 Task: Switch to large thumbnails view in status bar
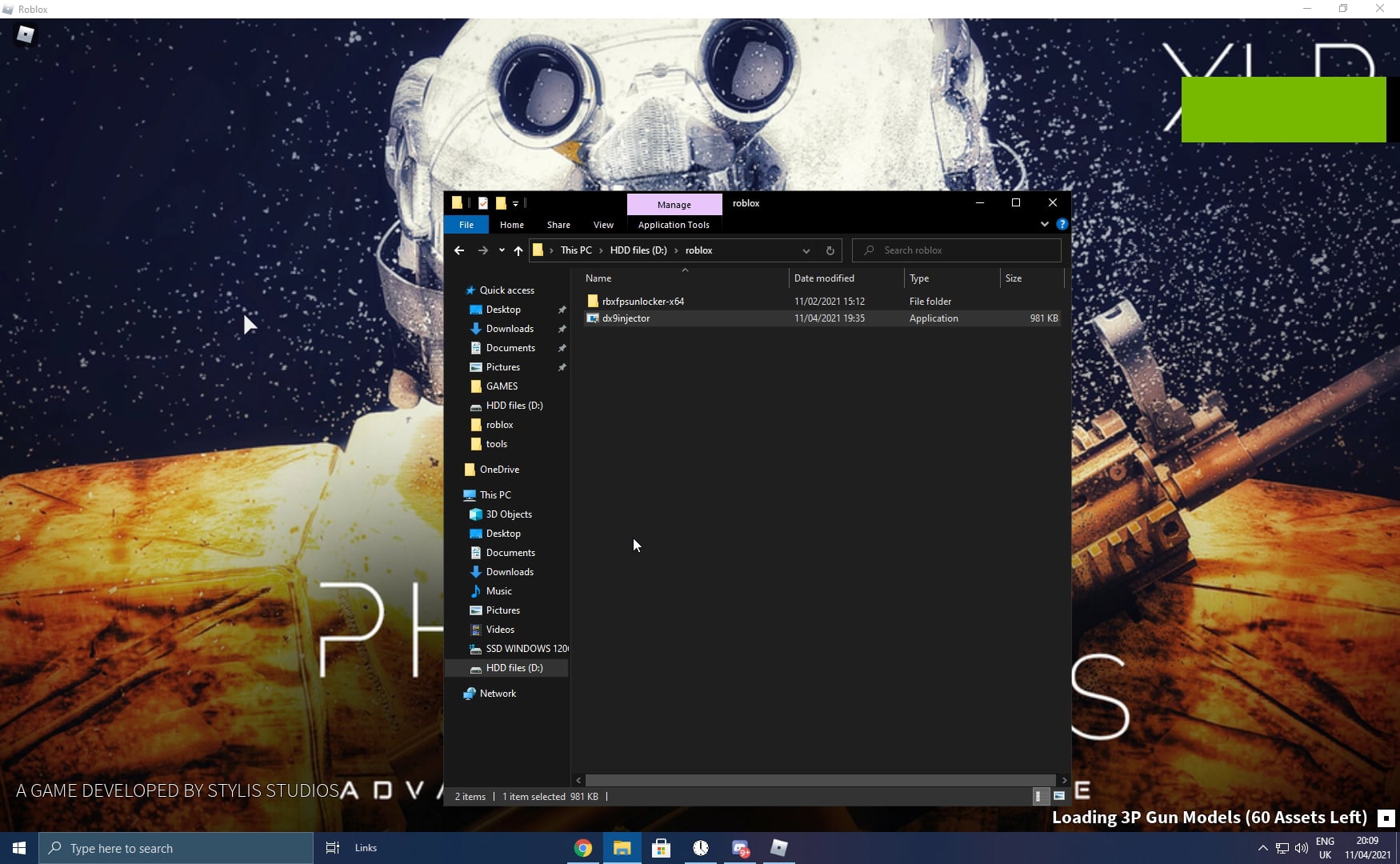click(1059, 796)
